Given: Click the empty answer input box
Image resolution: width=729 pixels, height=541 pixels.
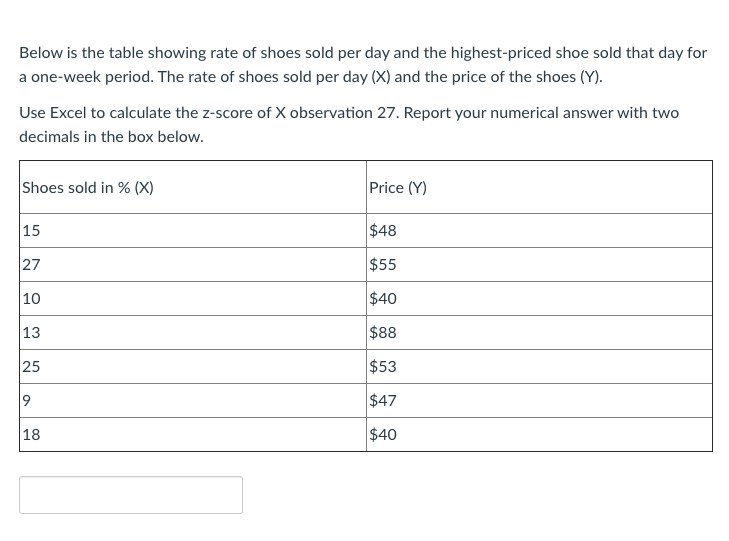Looking at the screenshot, I should click(131, 495).
